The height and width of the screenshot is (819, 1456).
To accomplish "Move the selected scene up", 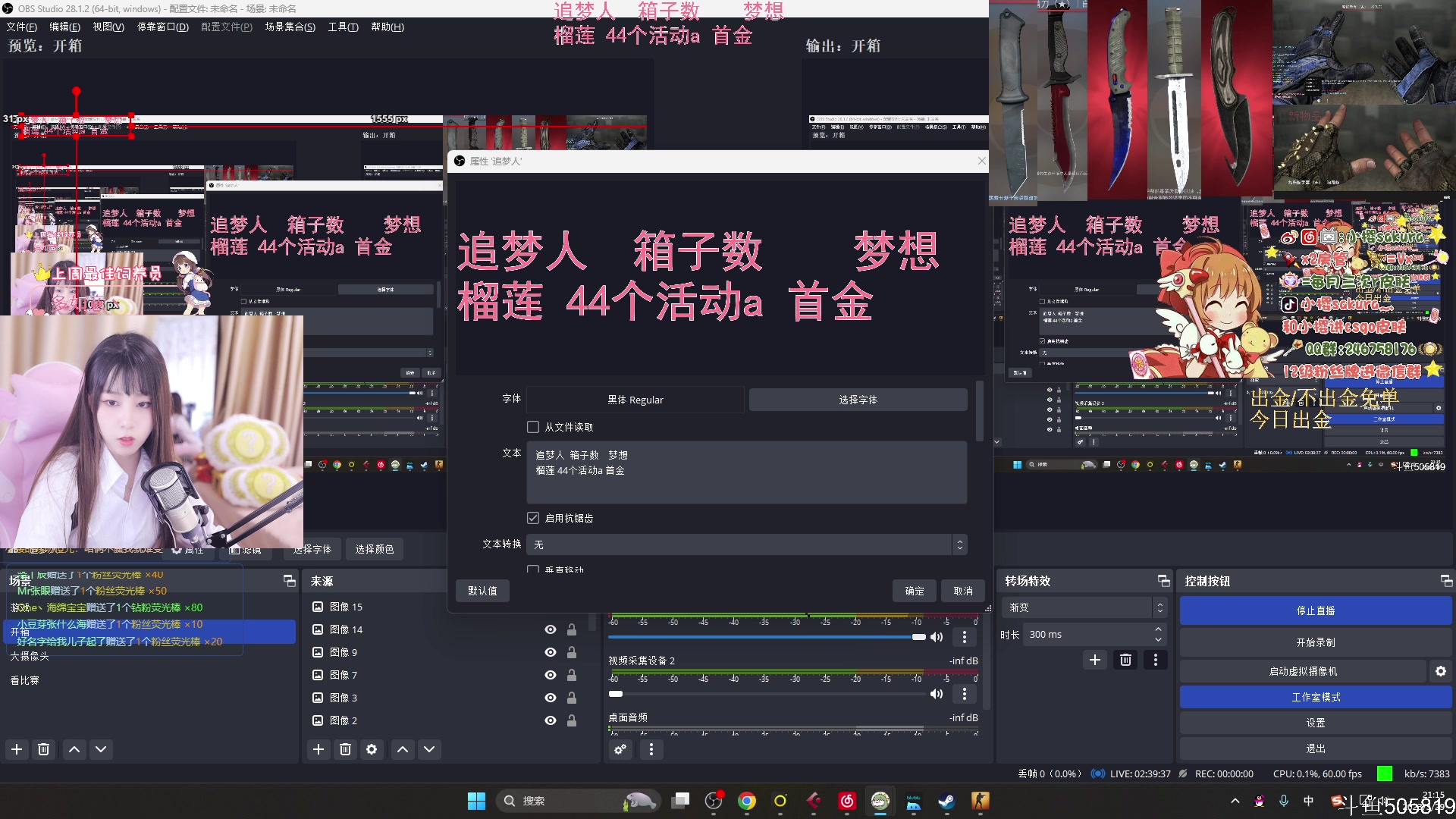I will coord(74,749).
